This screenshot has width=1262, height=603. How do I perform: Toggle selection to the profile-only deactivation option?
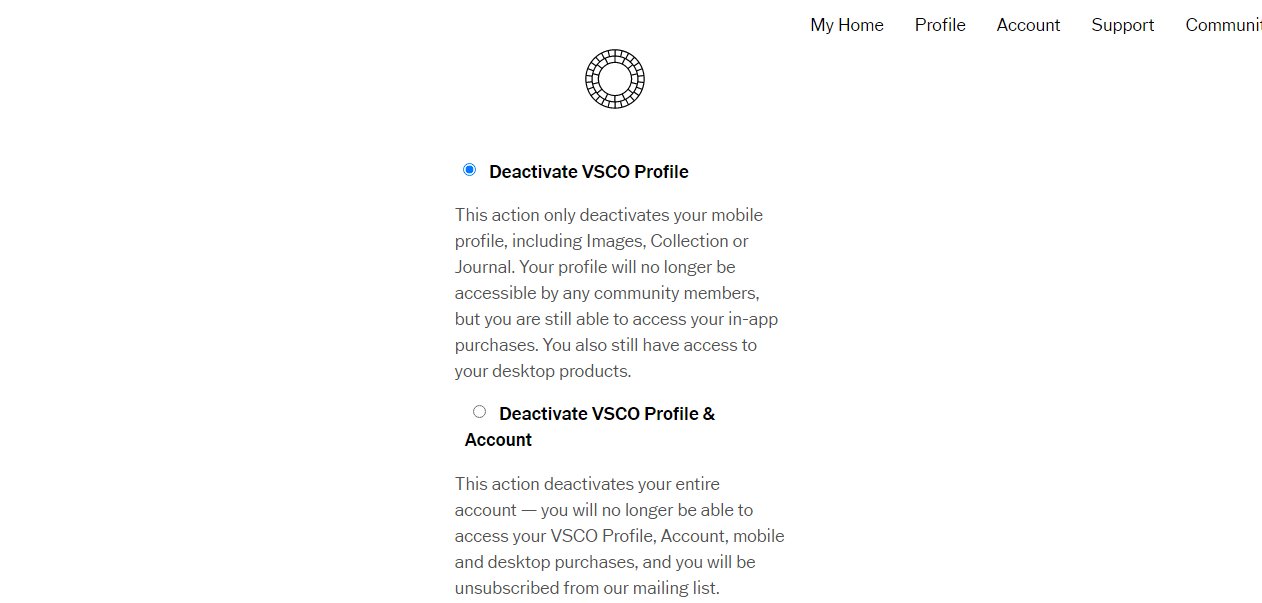tap(469, 169)
